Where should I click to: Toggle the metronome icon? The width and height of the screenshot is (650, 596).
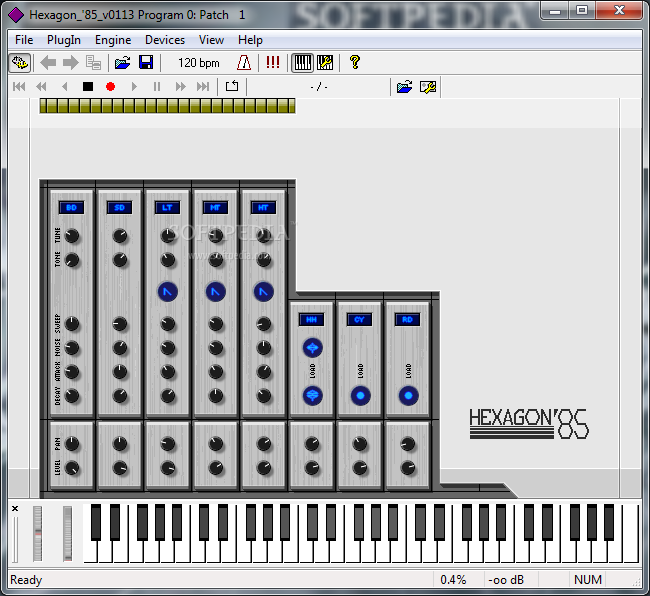(x=244, y=63)
